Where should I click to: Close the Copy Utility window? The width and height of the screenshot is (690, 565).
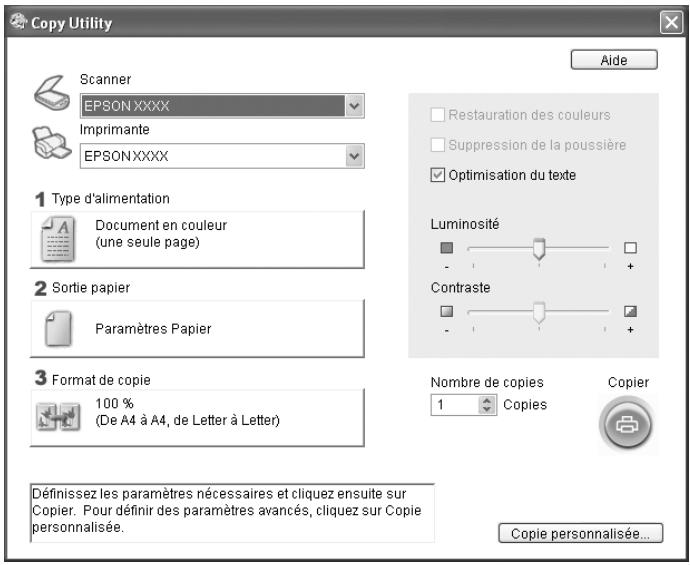pos(671,22)
